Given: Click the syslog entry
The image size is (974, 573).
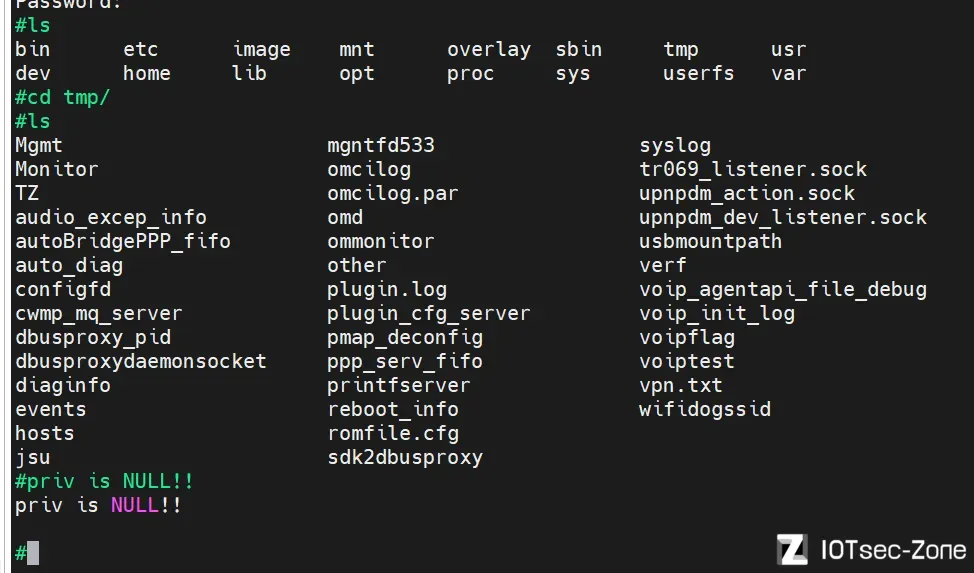Looking at the screenshot, I should [675, 145].
